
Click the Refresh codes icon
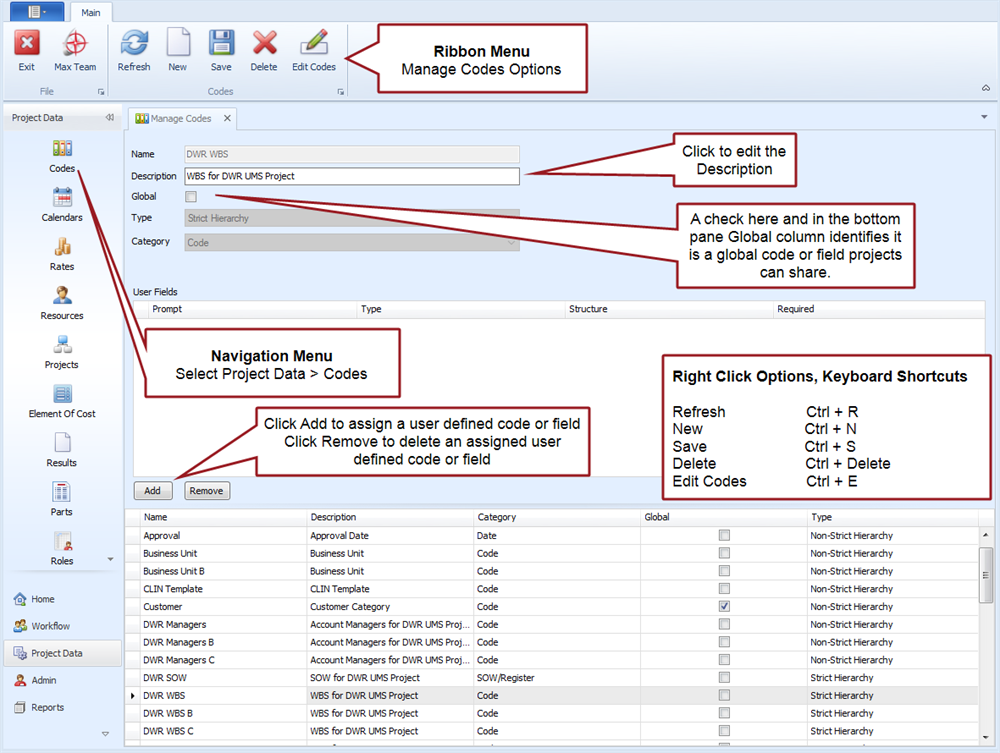click(x=134, y=45)
